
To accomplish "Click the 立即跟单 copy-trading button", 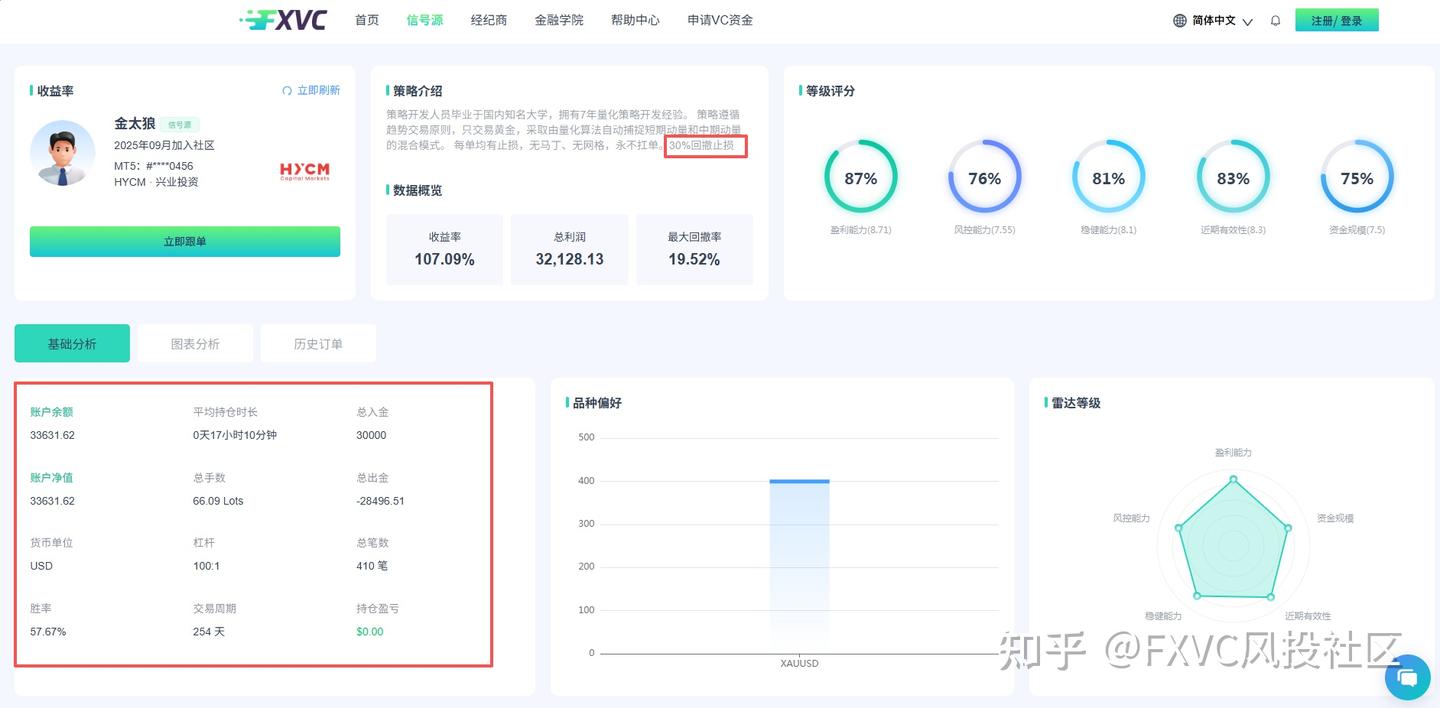I will 184,241.
